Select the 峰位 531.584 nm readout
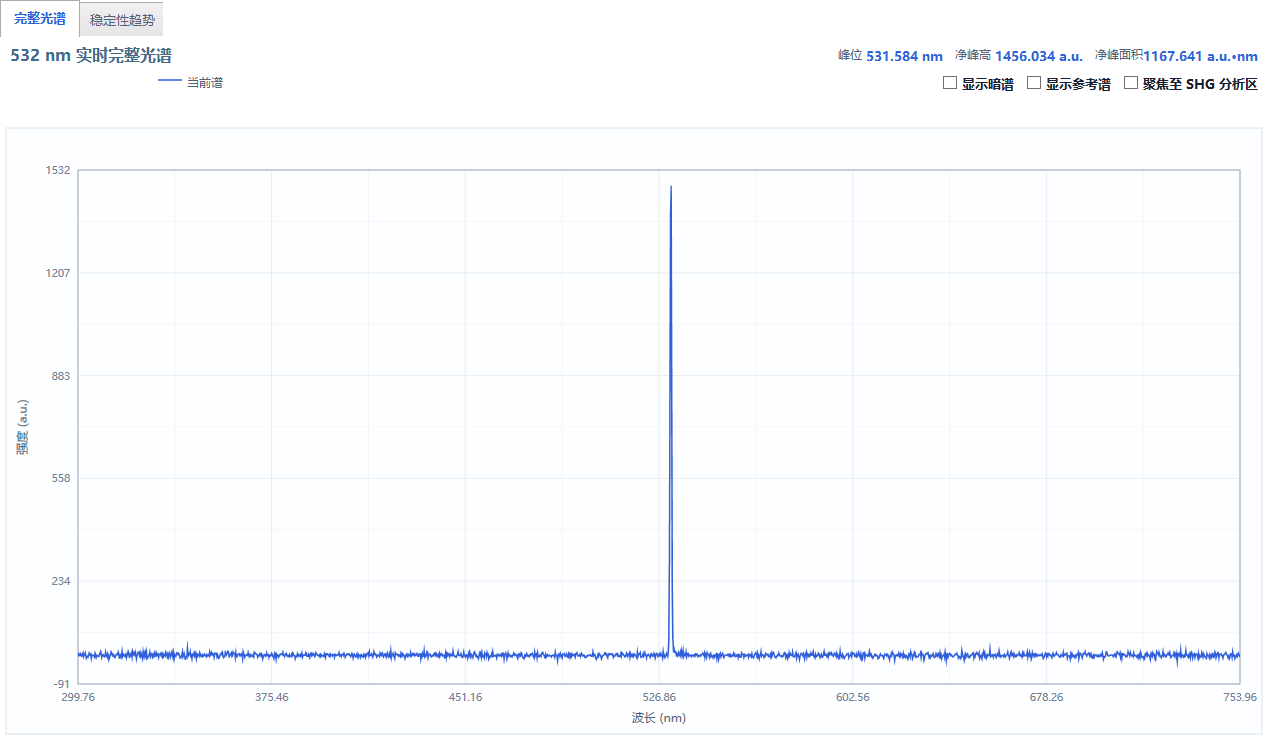1268x740 pixels. (x=890, y=56)
